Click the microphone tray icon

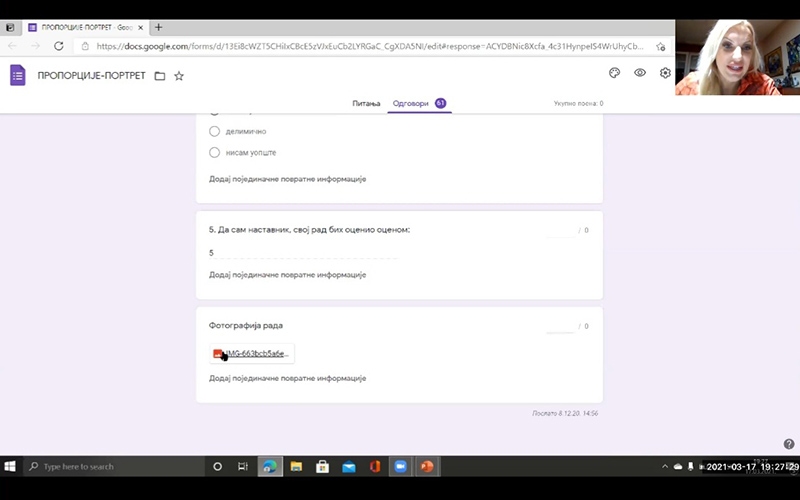tap(690, 466)
